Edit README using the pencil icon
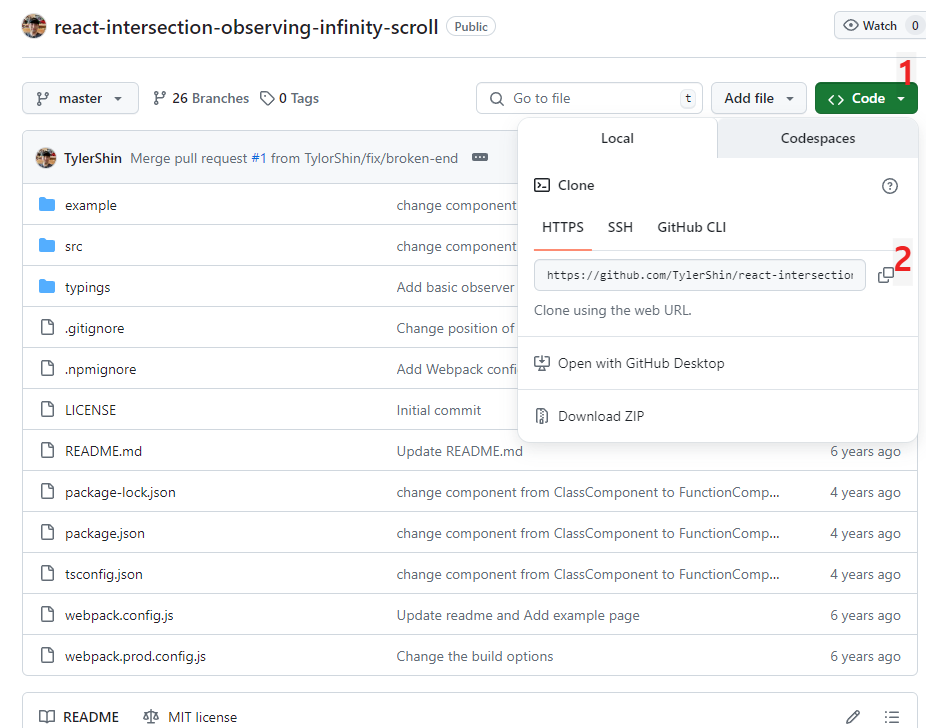 point(853,717)
